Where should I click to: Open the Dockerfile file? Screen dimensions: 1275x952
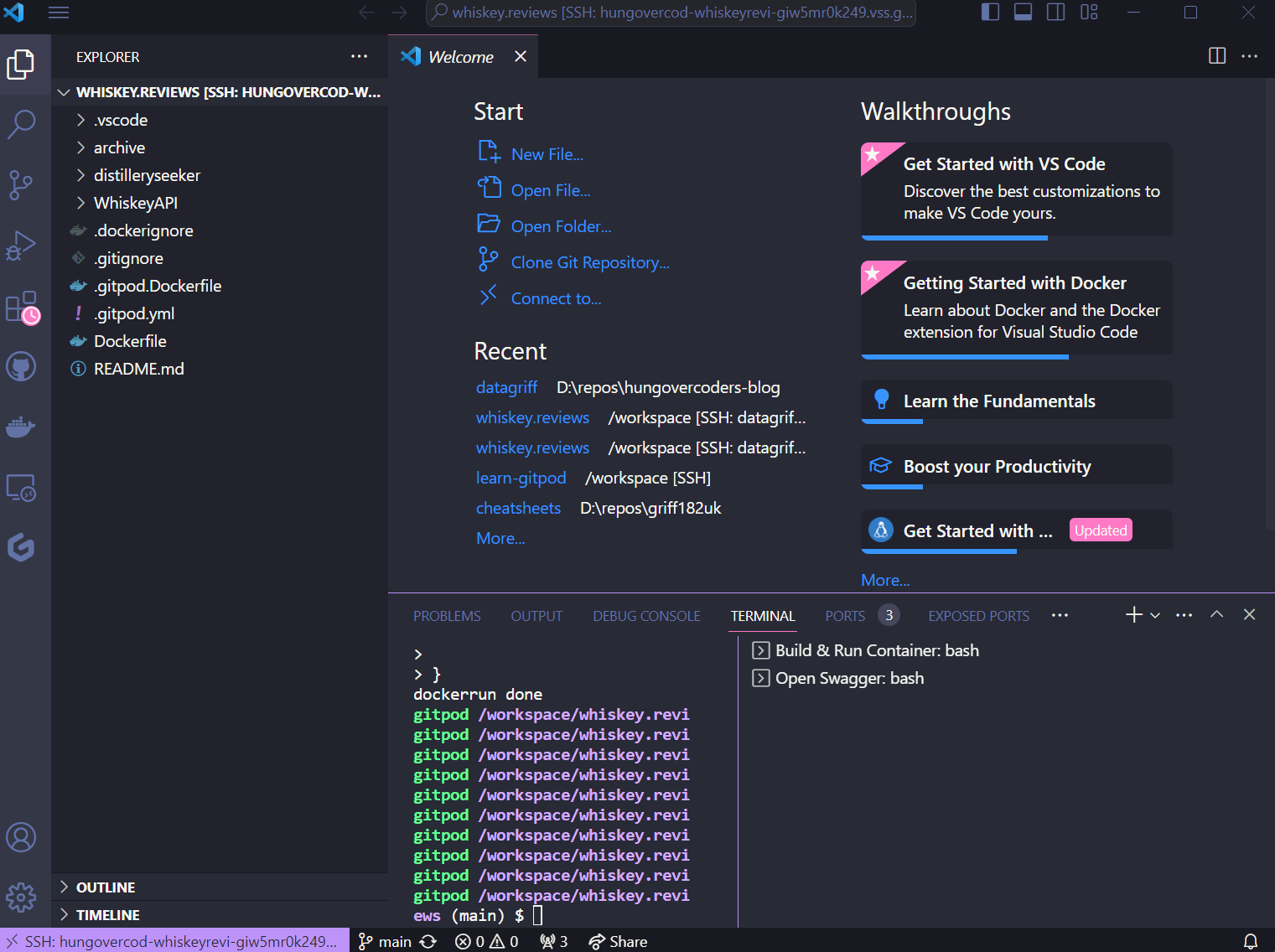[220, 341]
